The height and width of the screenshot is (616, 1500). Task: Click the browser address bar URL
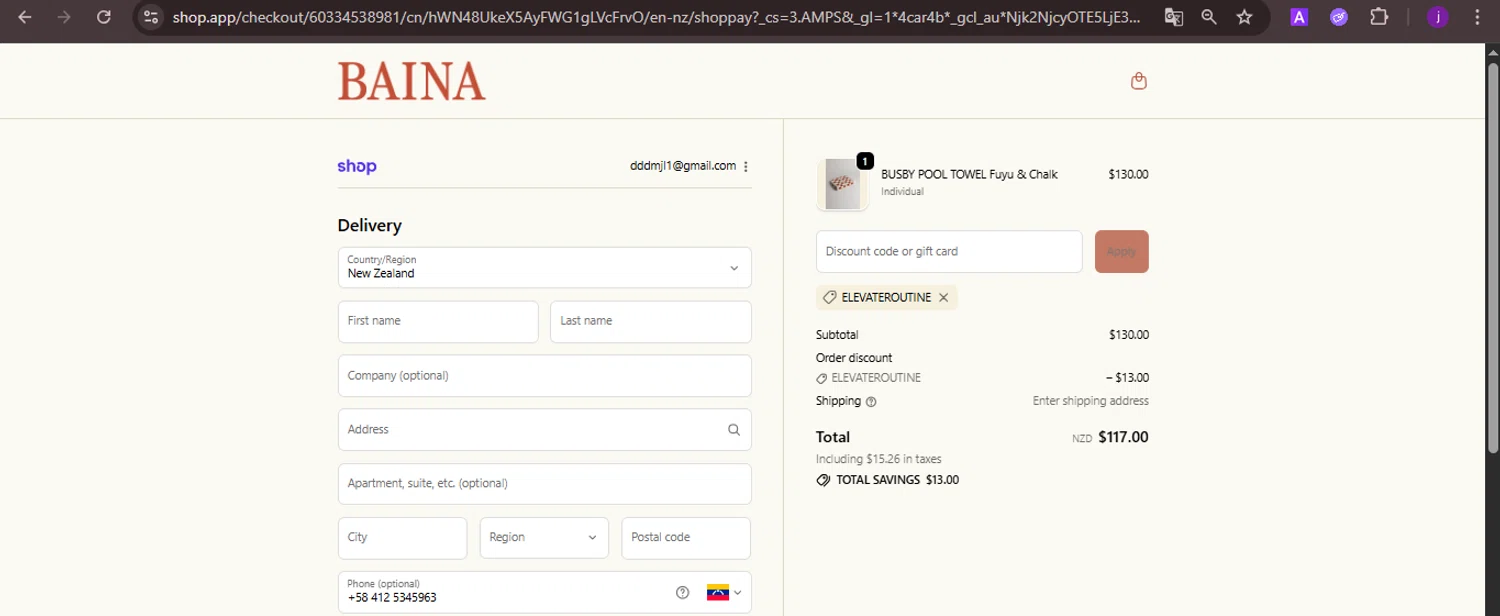[x=655, y=17]
